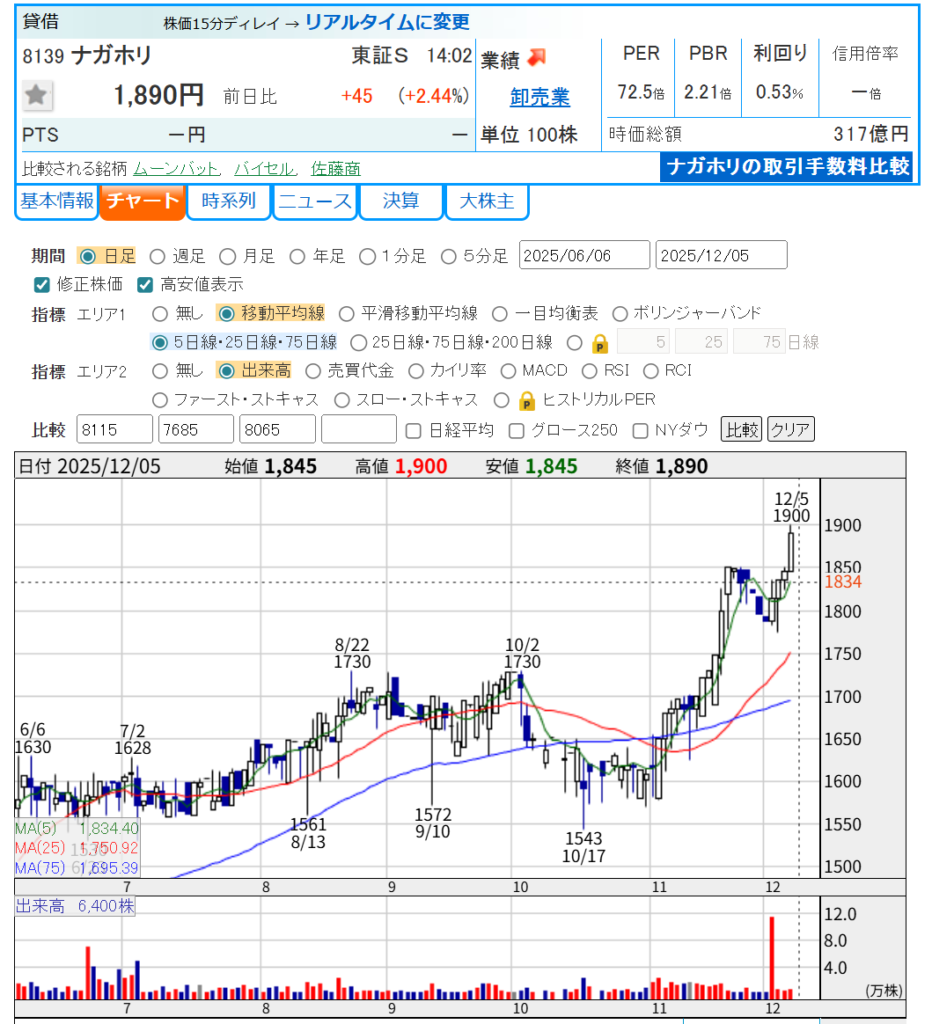The height and width of the screenshot is (1024, 932).
Task: Choose the ボリンジャーバンド indicator
Action: 620,313
